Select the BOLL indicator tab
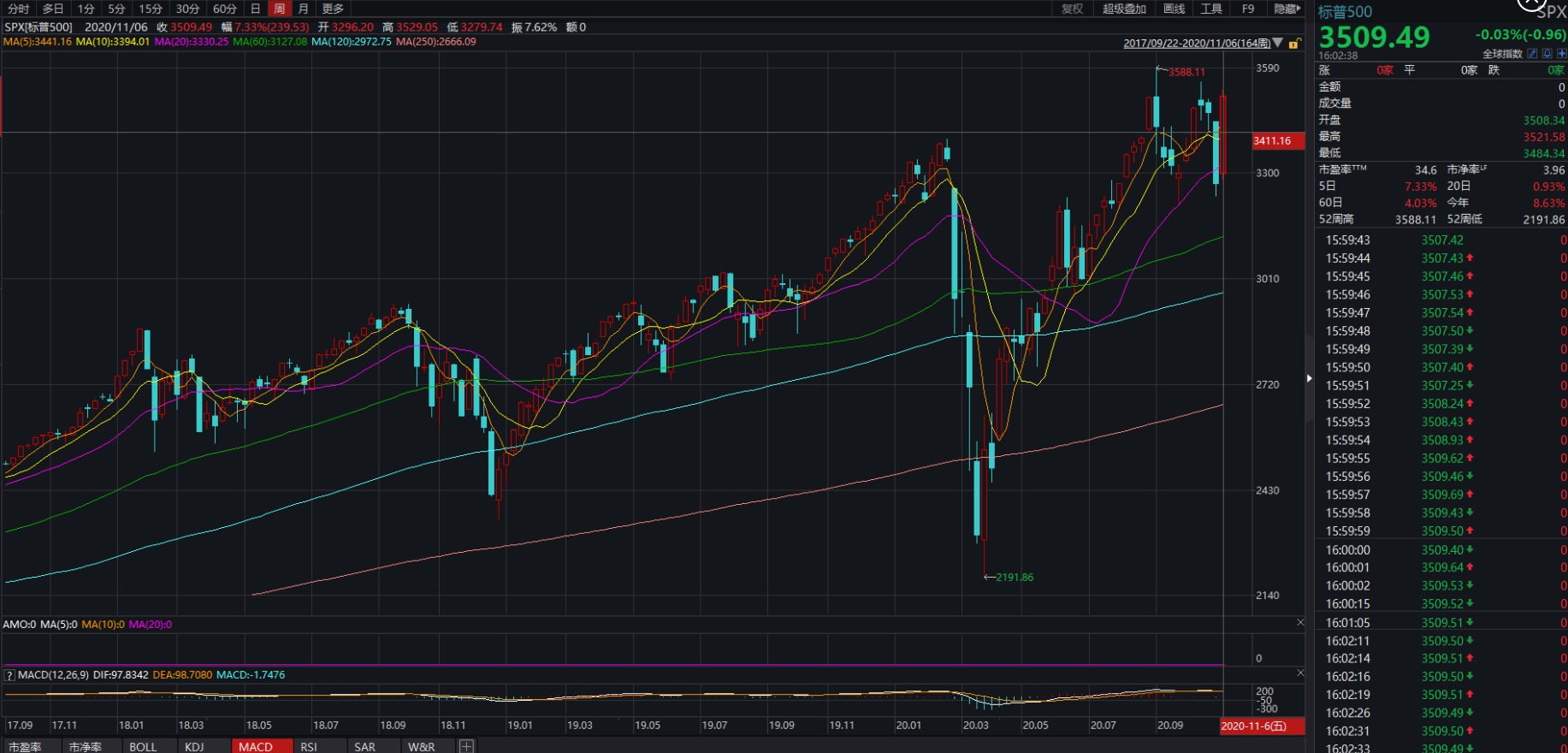Image resolution: width=1568 pixels, height=753 pixels. tap(143, 746)
